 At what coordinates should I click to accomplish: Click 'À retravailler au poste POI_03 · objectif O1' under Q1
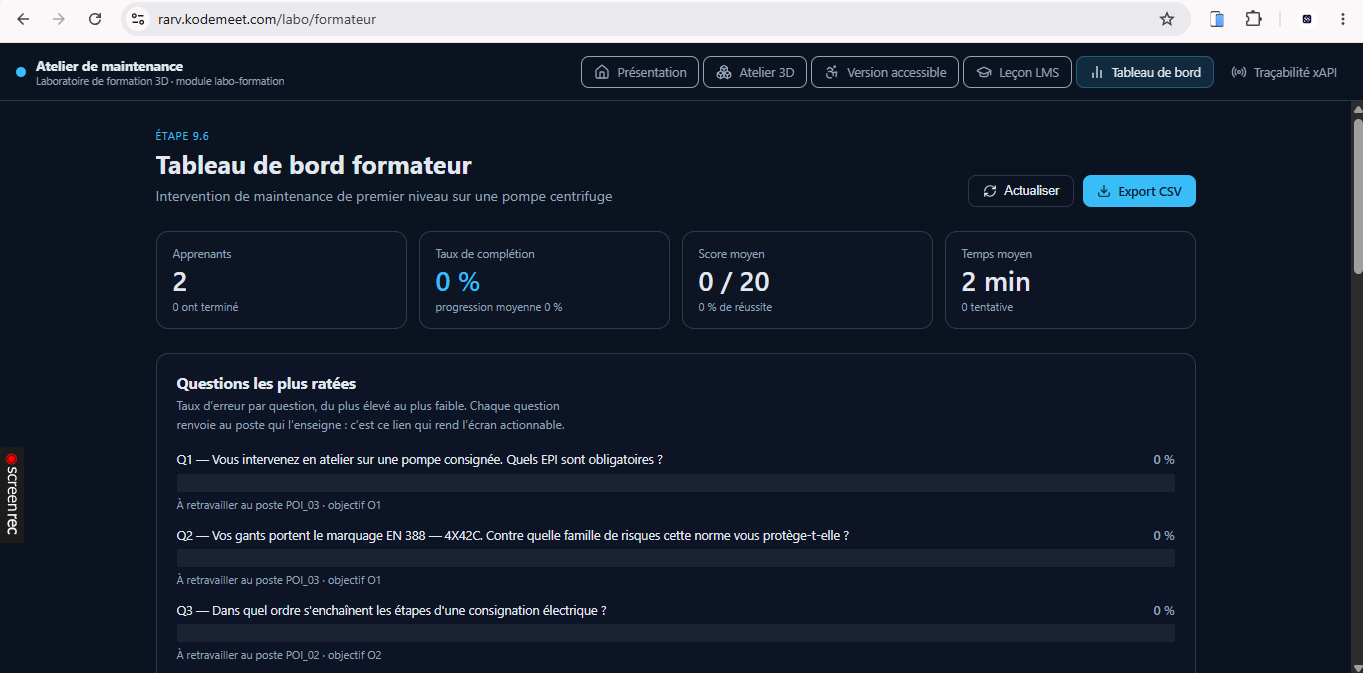pyautogui.click(x=278, y=505)
